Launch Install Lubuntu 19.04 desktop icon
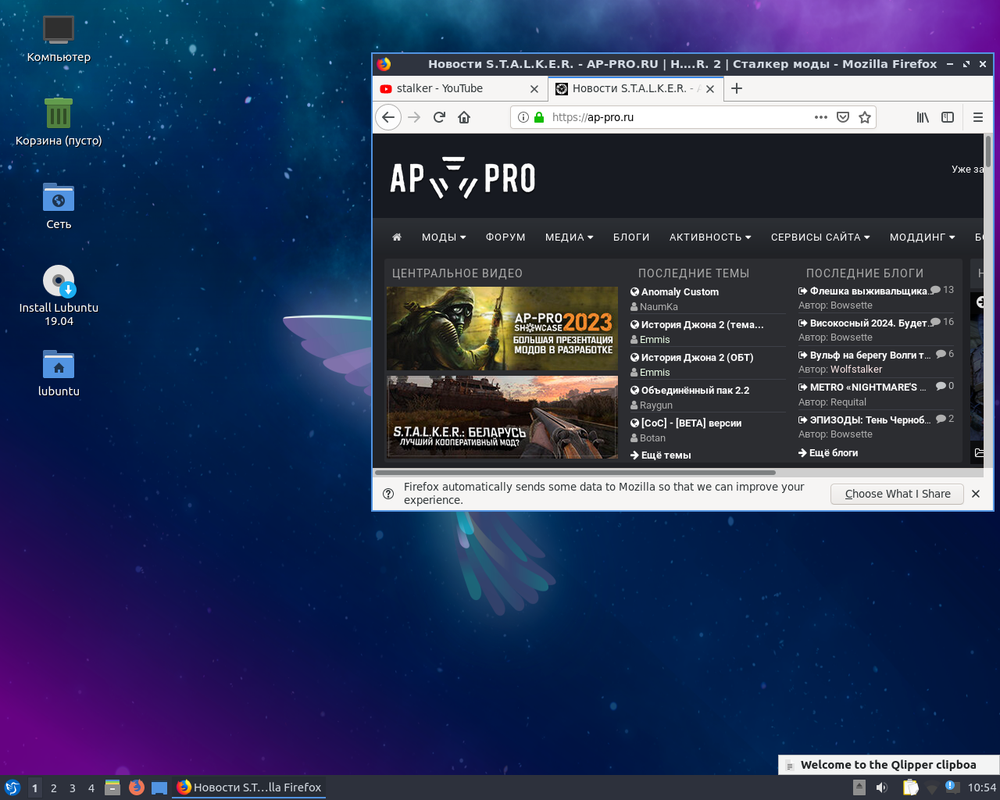The width and height of the screenshot is (1000, 800). pyautogui.click(x=59, y=295)
